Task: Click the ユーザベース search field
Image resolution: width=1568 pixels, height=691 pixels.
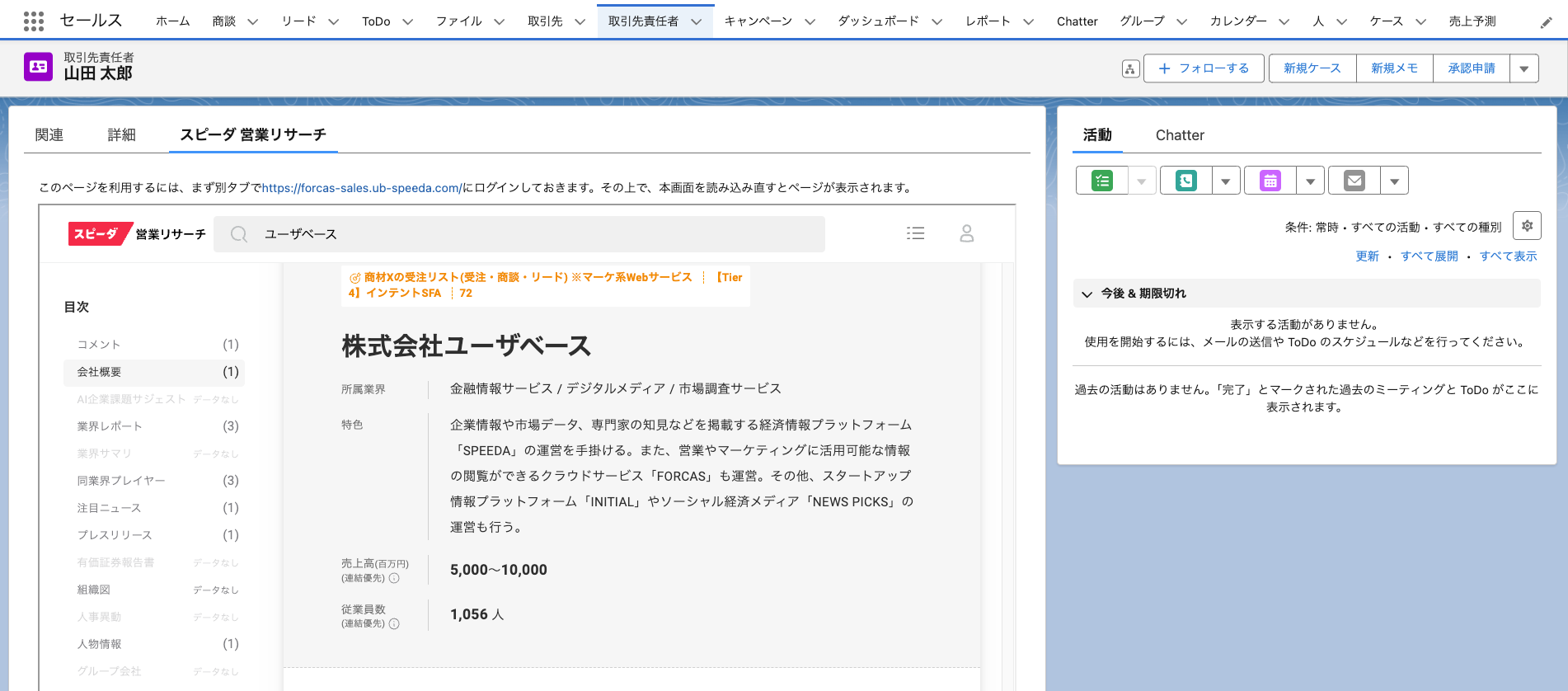Action: pos(519,234)
